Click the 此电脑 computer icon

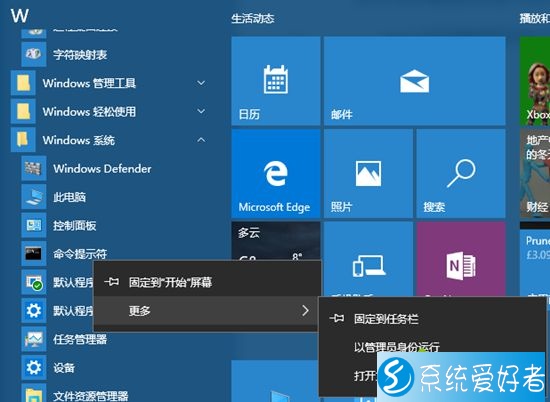point(34,197)
